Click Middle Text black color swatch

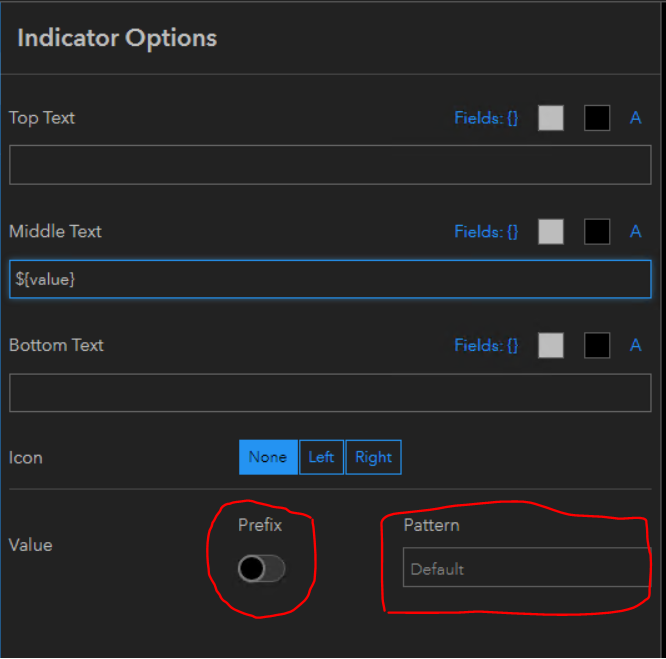click(597, 232)
